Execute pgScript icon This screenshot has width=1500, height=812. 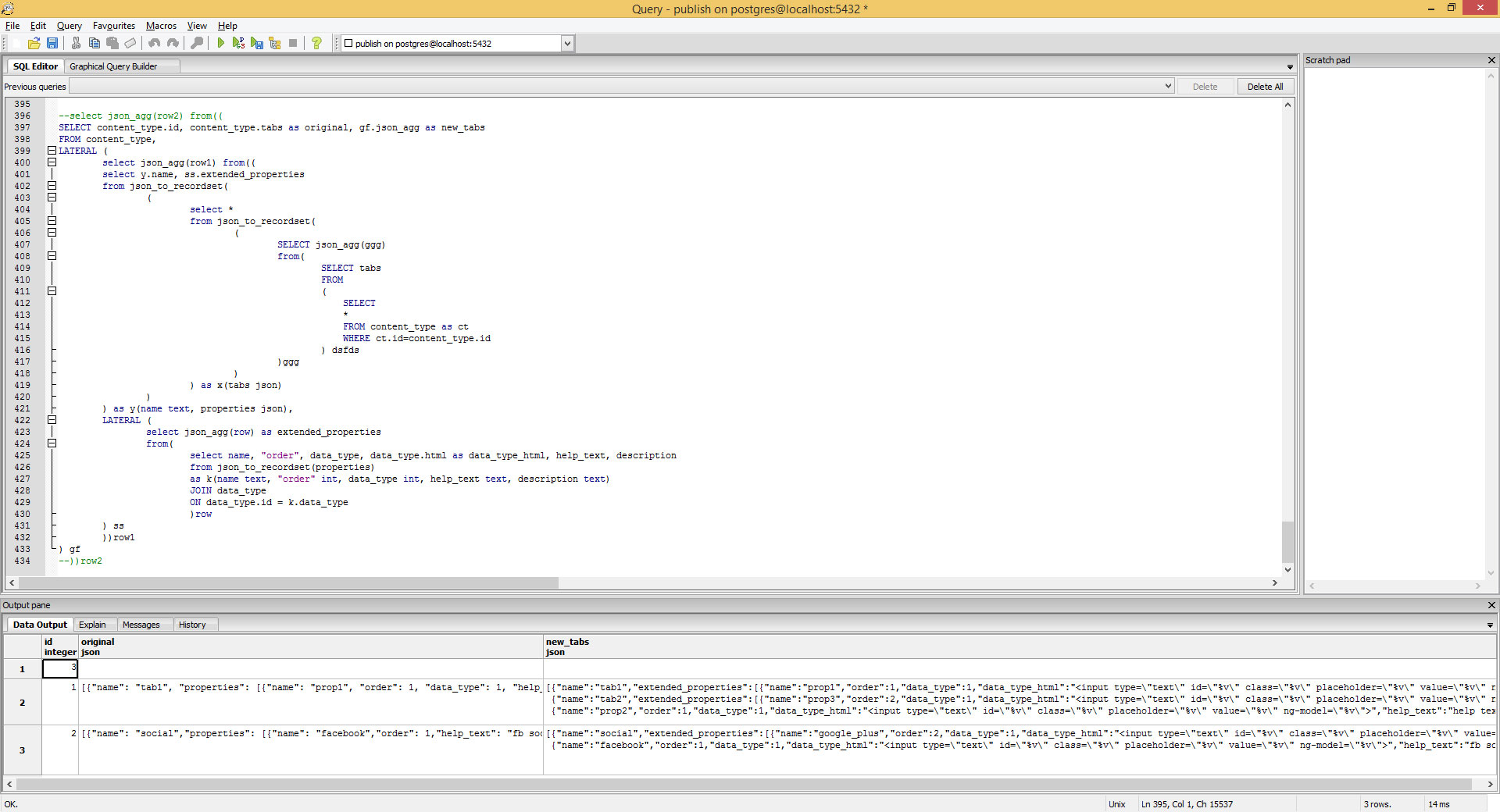click(x=239, y=43)
